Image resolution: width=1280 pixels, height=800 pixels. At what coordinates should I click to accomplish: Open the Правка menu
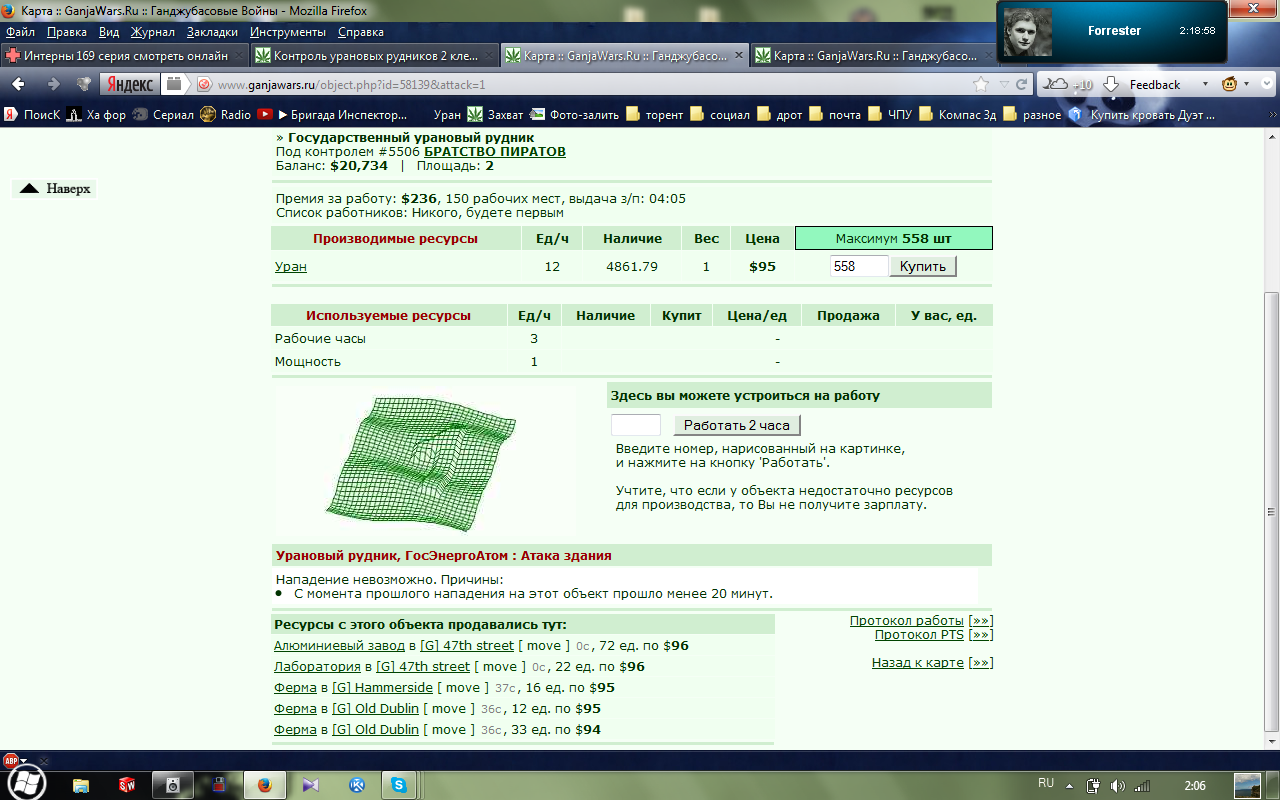tap(67, 32)
